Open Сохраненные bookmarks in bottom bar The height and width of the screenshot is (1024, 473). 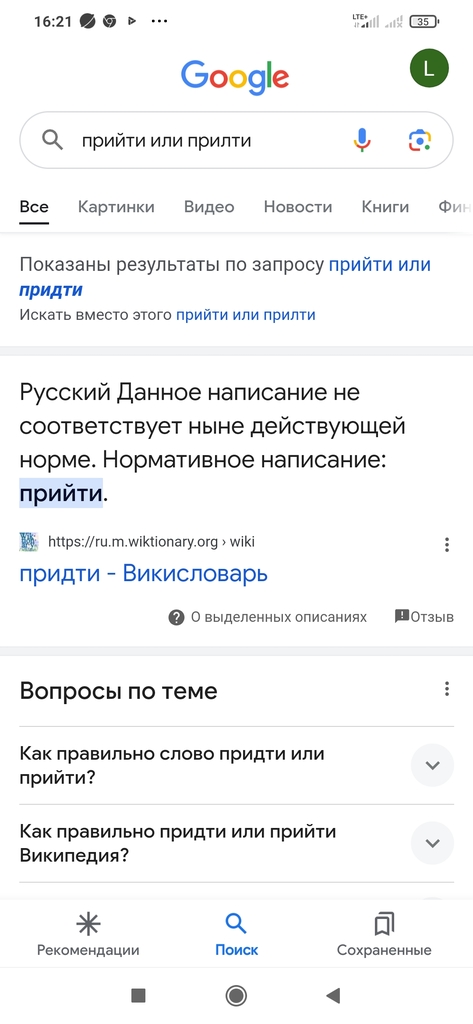pyautogui.click(x=383, y=924)
